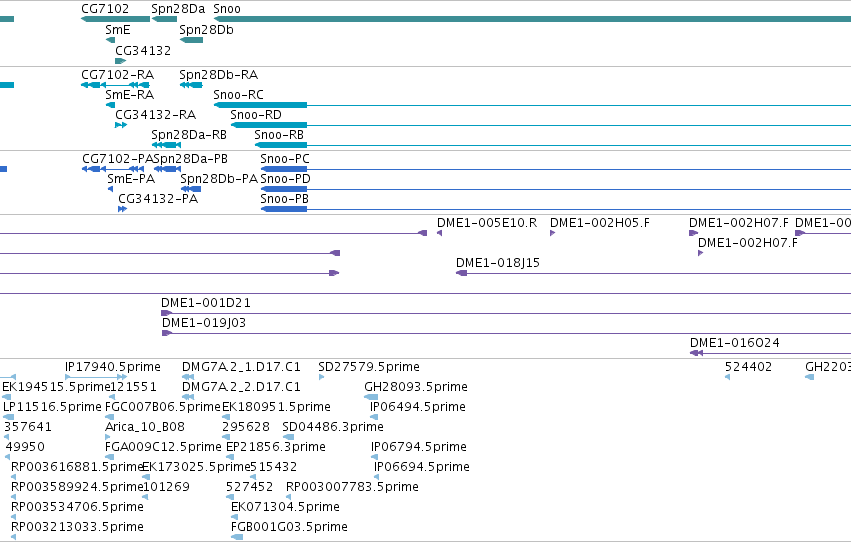Screen dimensions: 851x542
Task: Click the 527452 EST label
Action: tap(250, 488)
